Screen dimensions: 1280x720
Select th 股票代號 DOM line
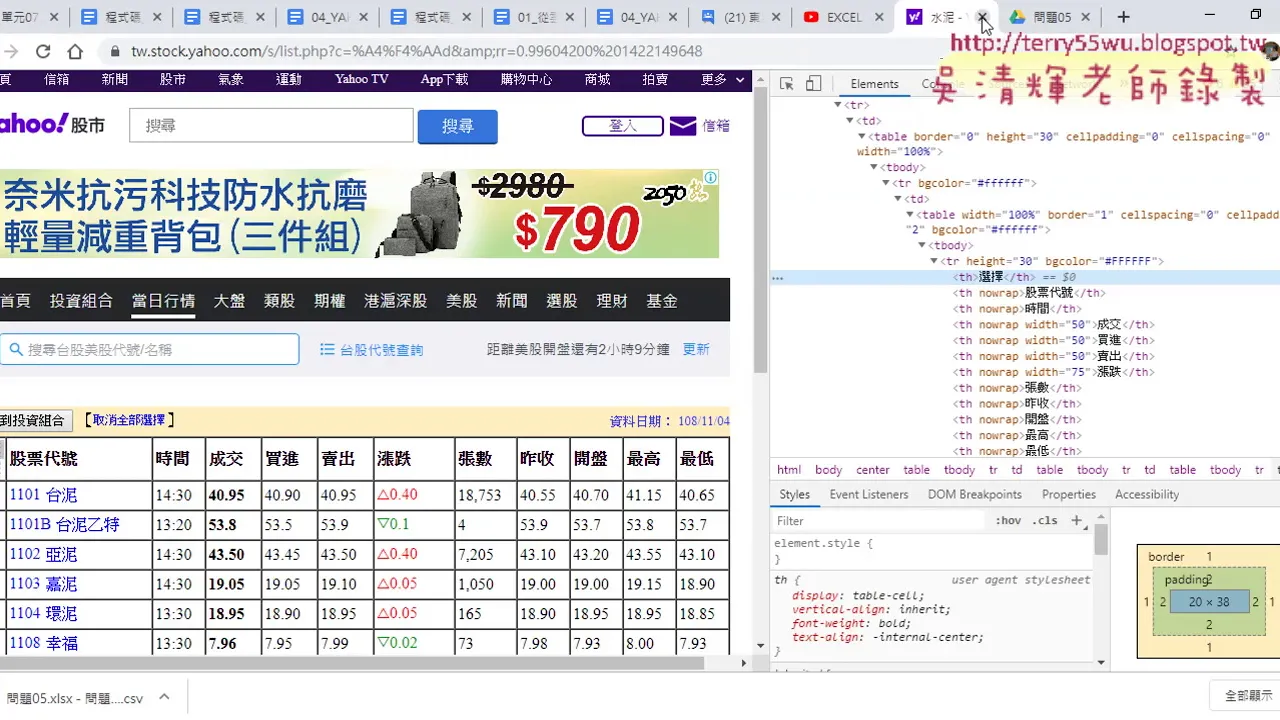(x=1029, y=293)
